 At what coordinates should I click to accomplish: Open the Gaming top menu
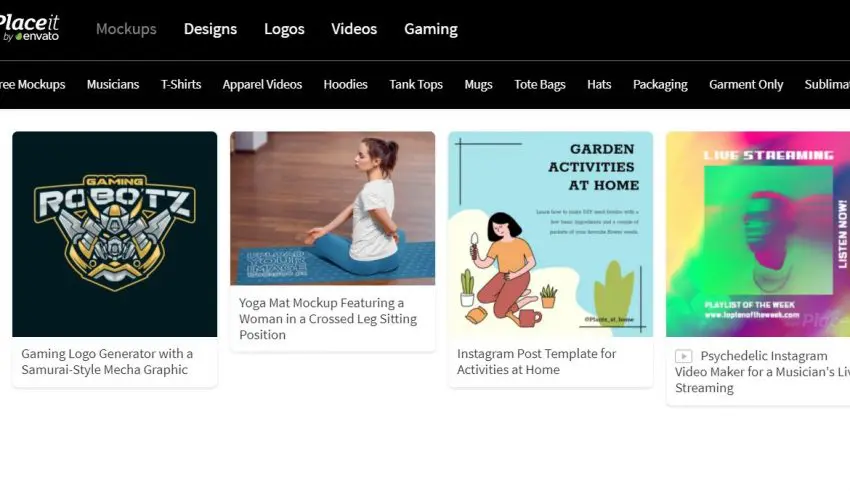pyautogui.click(x=431, y=29)
